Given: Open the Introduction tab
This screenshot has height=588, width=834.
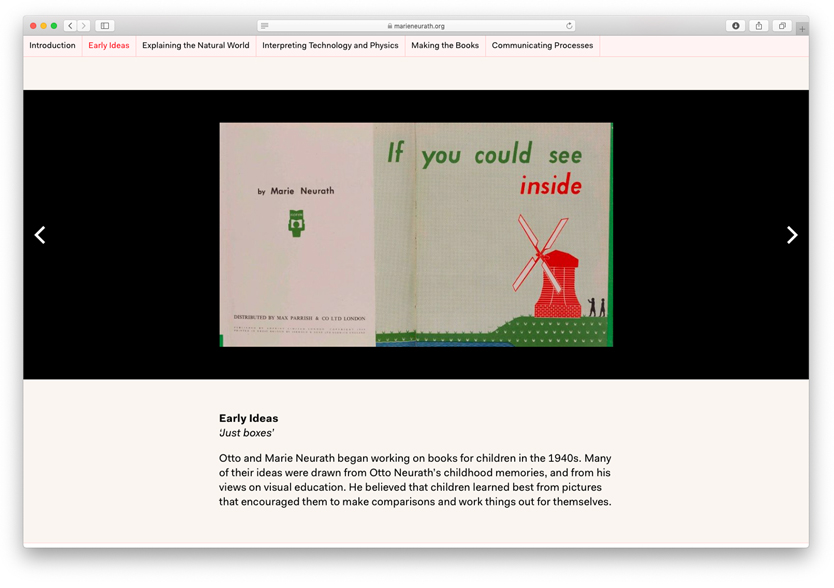Looking at the screenshot, I should click(x=52, y=46).
